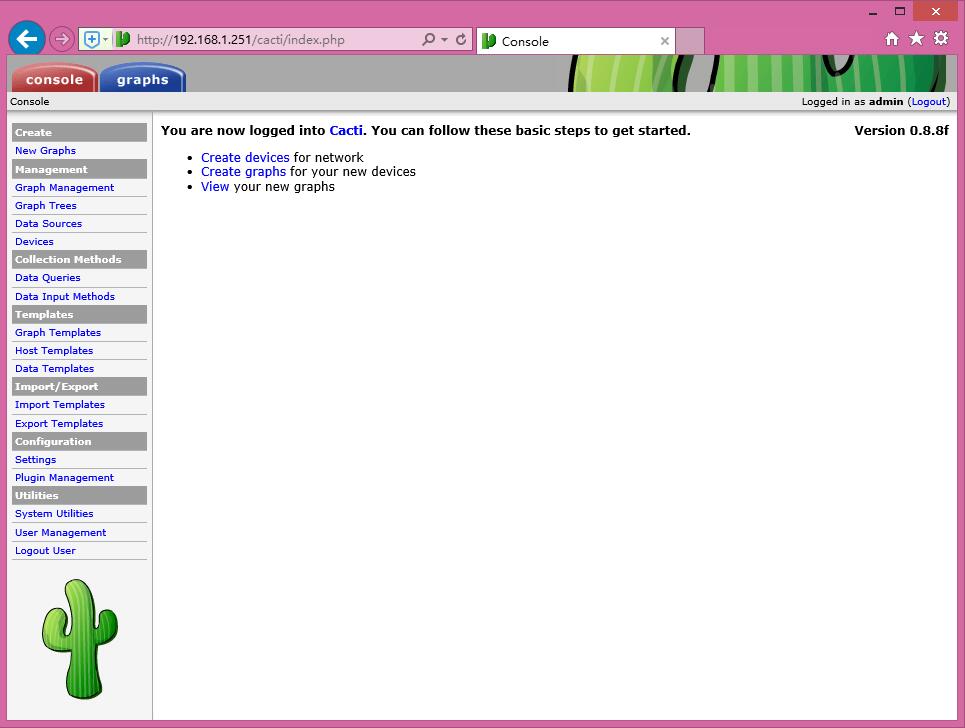Image resolution: width=965 pixels, height=728 pixels.
Task: Minimize the browser window
Action: 873,12
